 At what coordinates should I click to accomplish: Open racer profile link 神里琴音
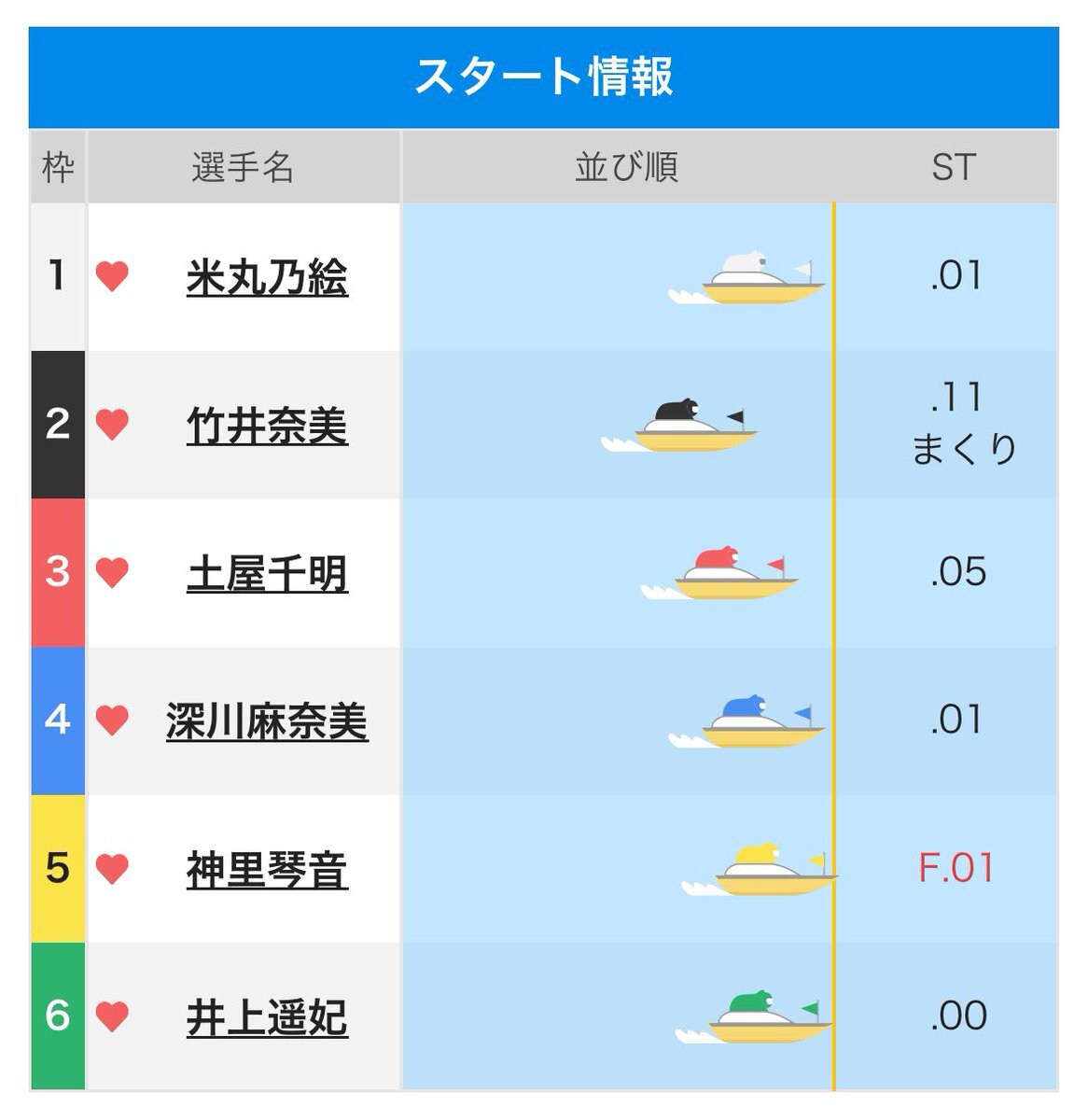[x=267, y=870]
